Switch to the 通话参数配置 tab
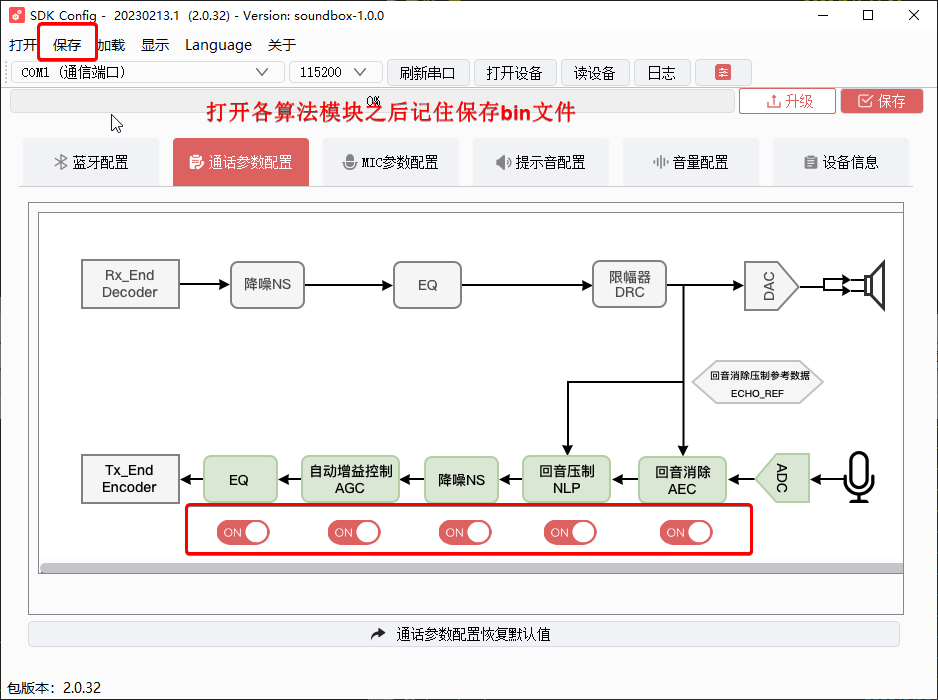938x700 pixels. pyautogui.click(x=241, y=162)
